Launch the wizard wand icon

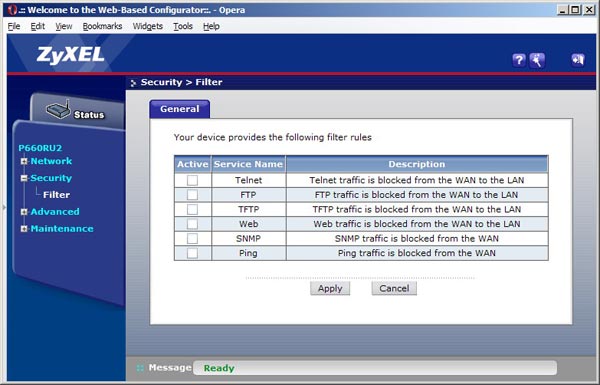click(537, 60)
